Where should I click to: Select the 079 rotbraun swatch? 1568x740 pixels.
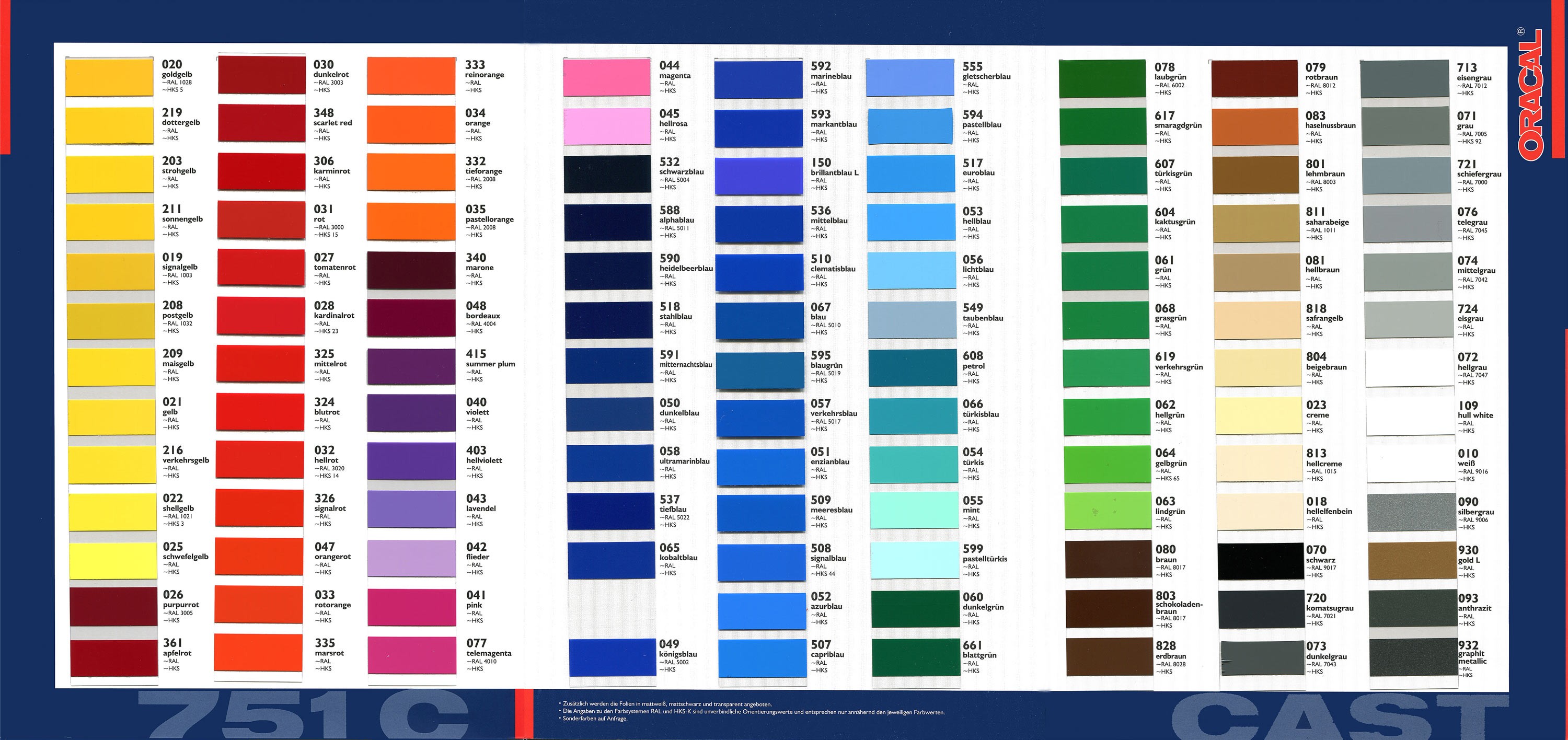1254,78
